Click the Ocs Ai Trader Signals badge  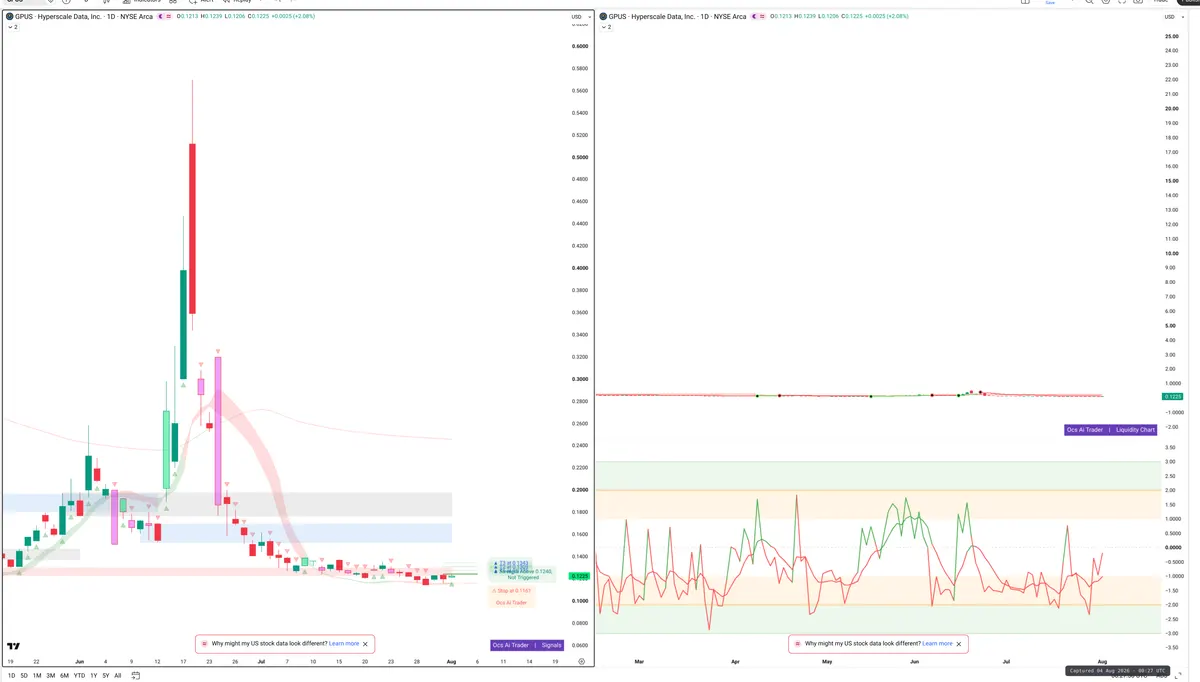pos(527,645)
